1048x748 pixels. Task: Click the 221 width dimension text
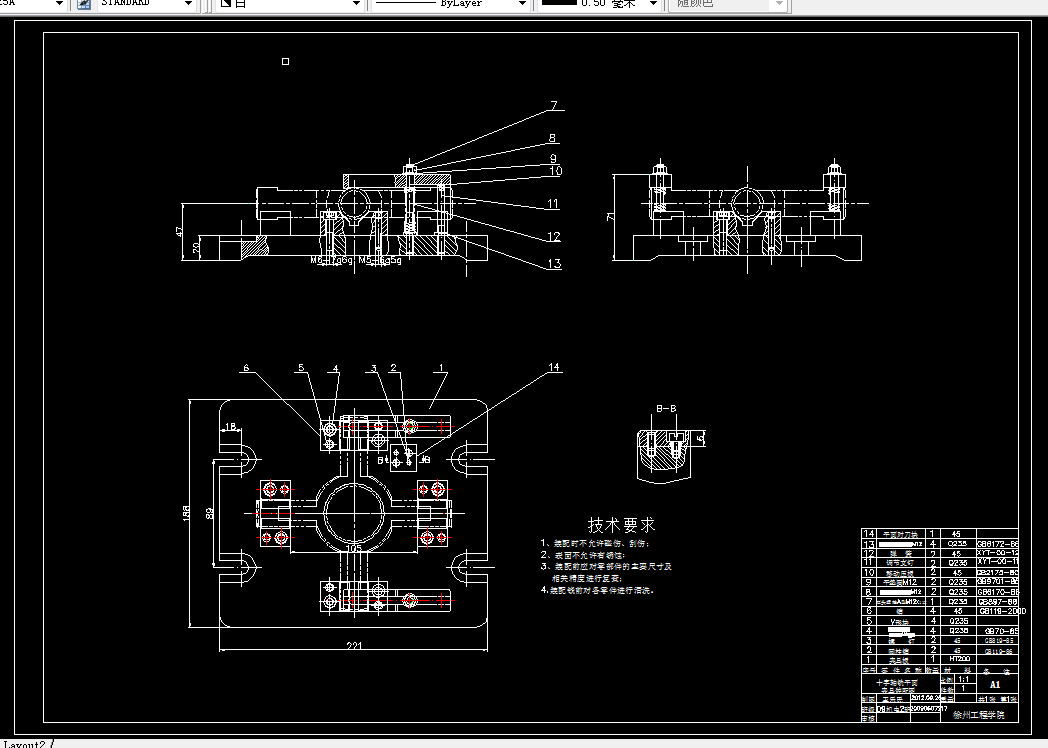[354, 646]
